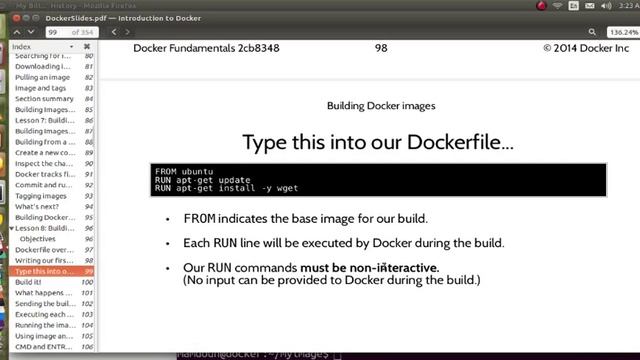The image size is (640, 360).
Task: Click the slide title 'Type this into our Dockerfile...'
Action: point(378,142)
